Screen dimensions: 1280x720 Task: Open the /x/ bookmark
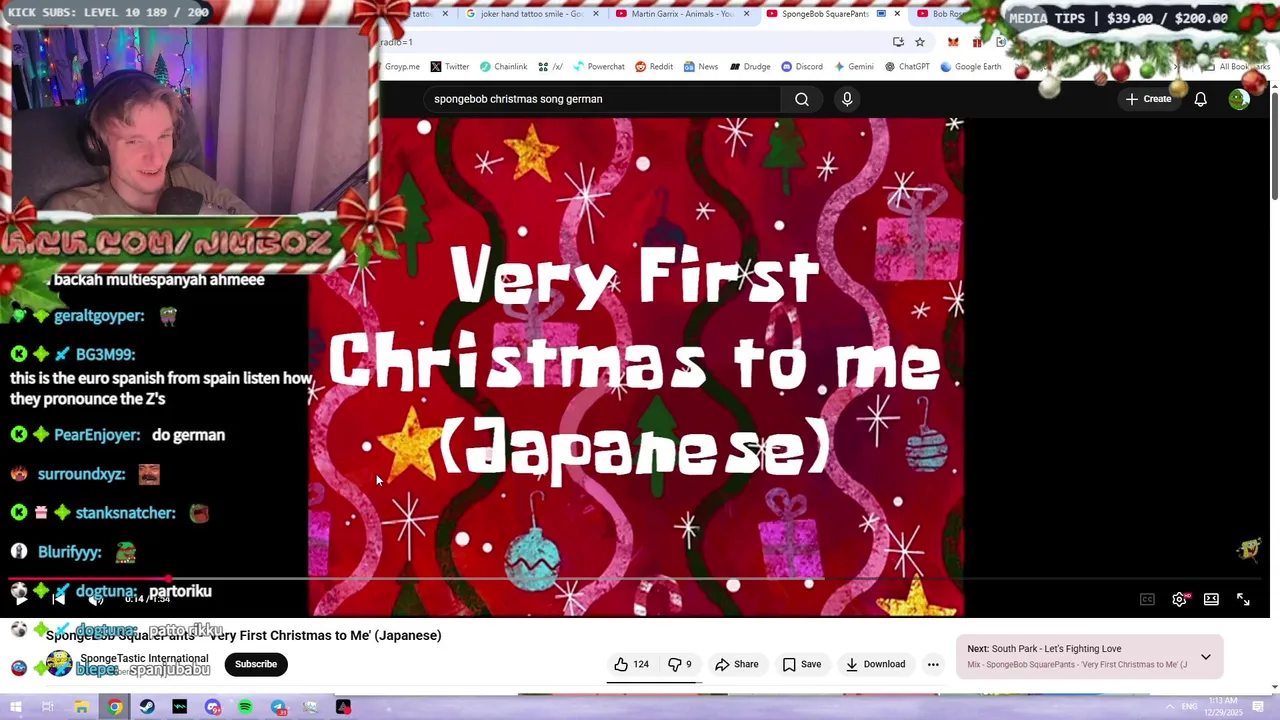pos(550,67)
